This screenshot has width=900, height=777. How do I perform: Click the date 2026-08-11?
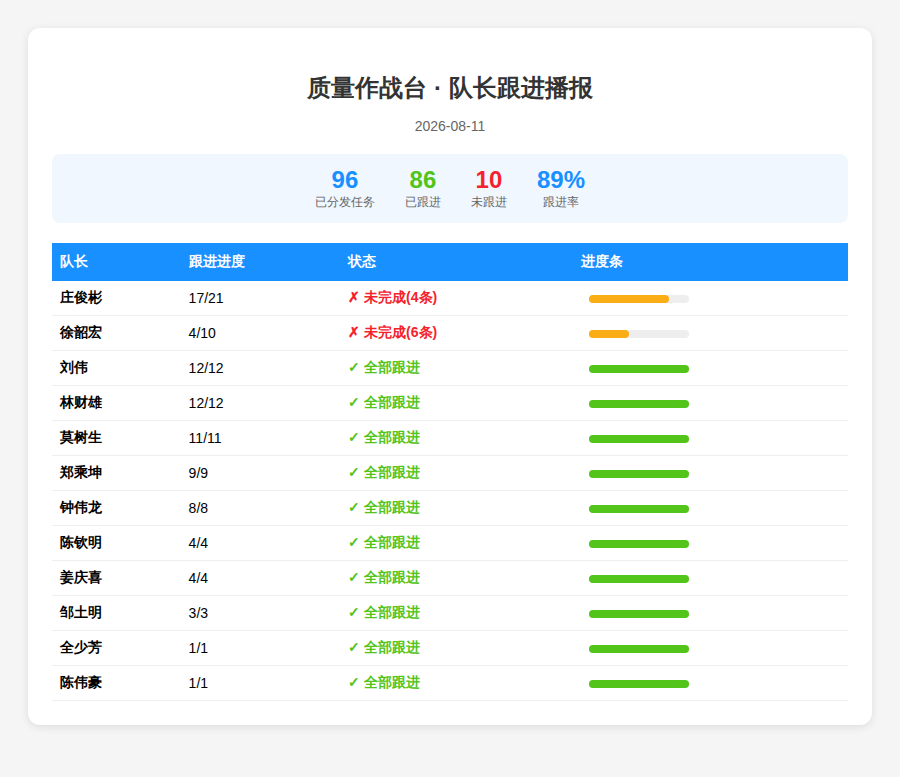point(450,126)
